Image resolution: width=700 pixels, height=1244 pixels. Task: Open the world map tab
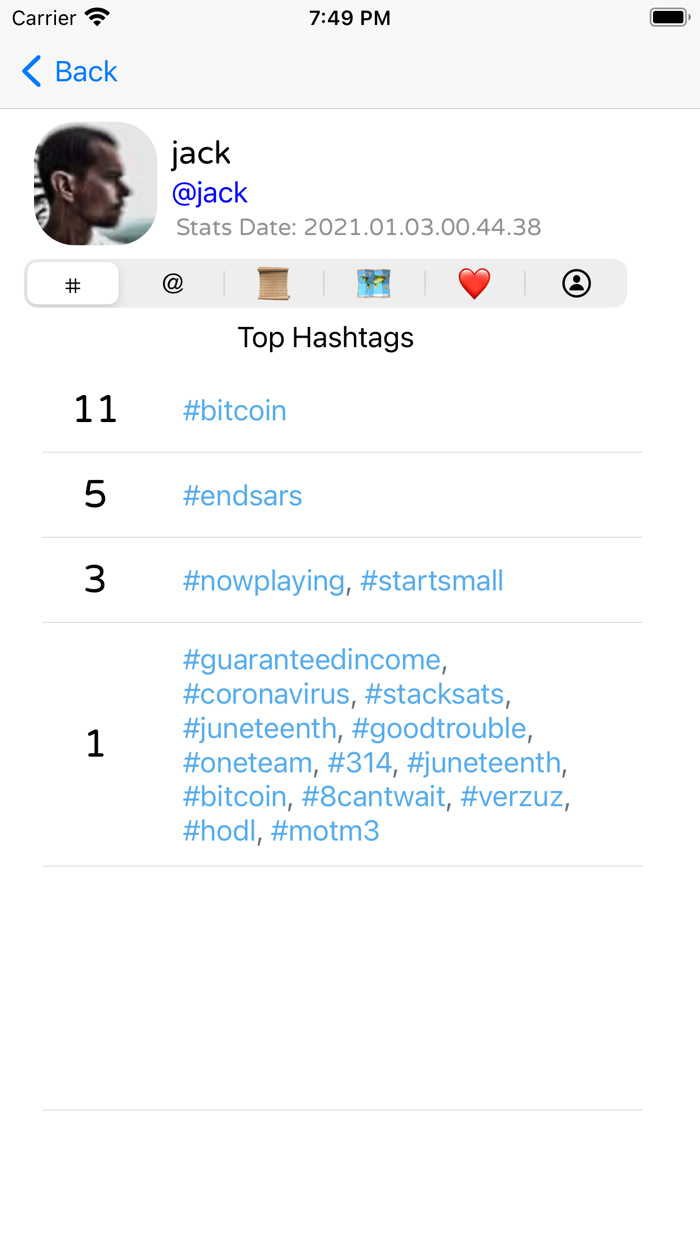374,284
